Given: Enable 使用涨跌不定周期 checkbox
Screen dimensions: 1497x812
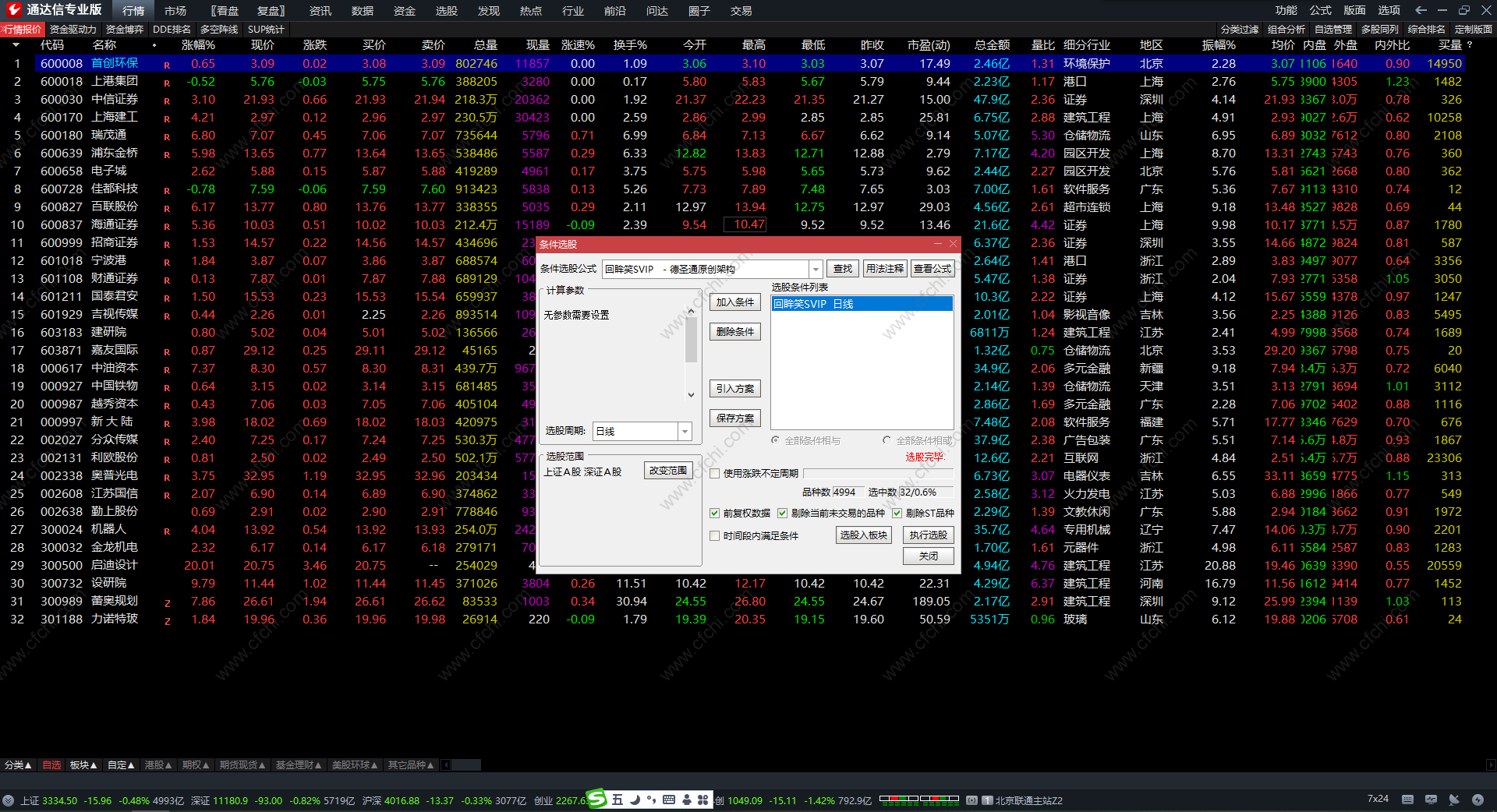Looking at the screenshot, I should coord(714,474).
